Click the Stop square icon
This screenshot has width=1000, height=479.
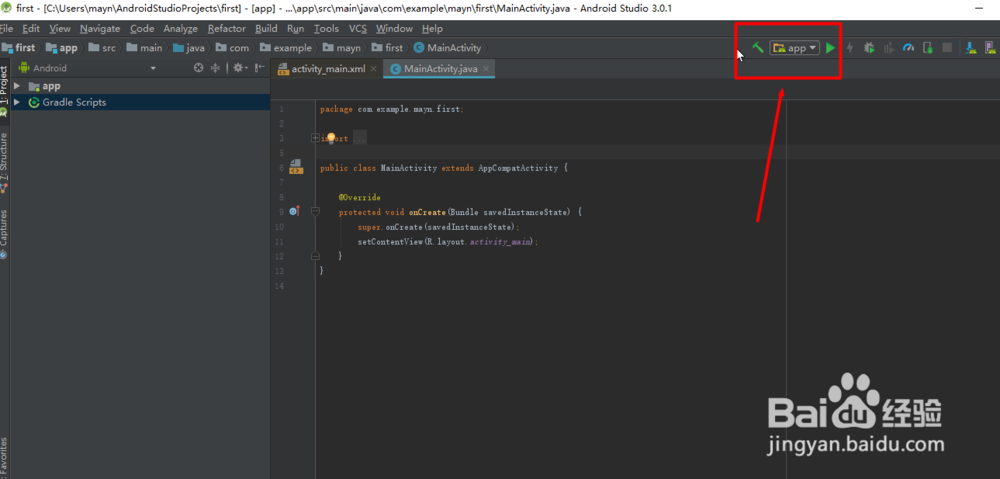947,48
